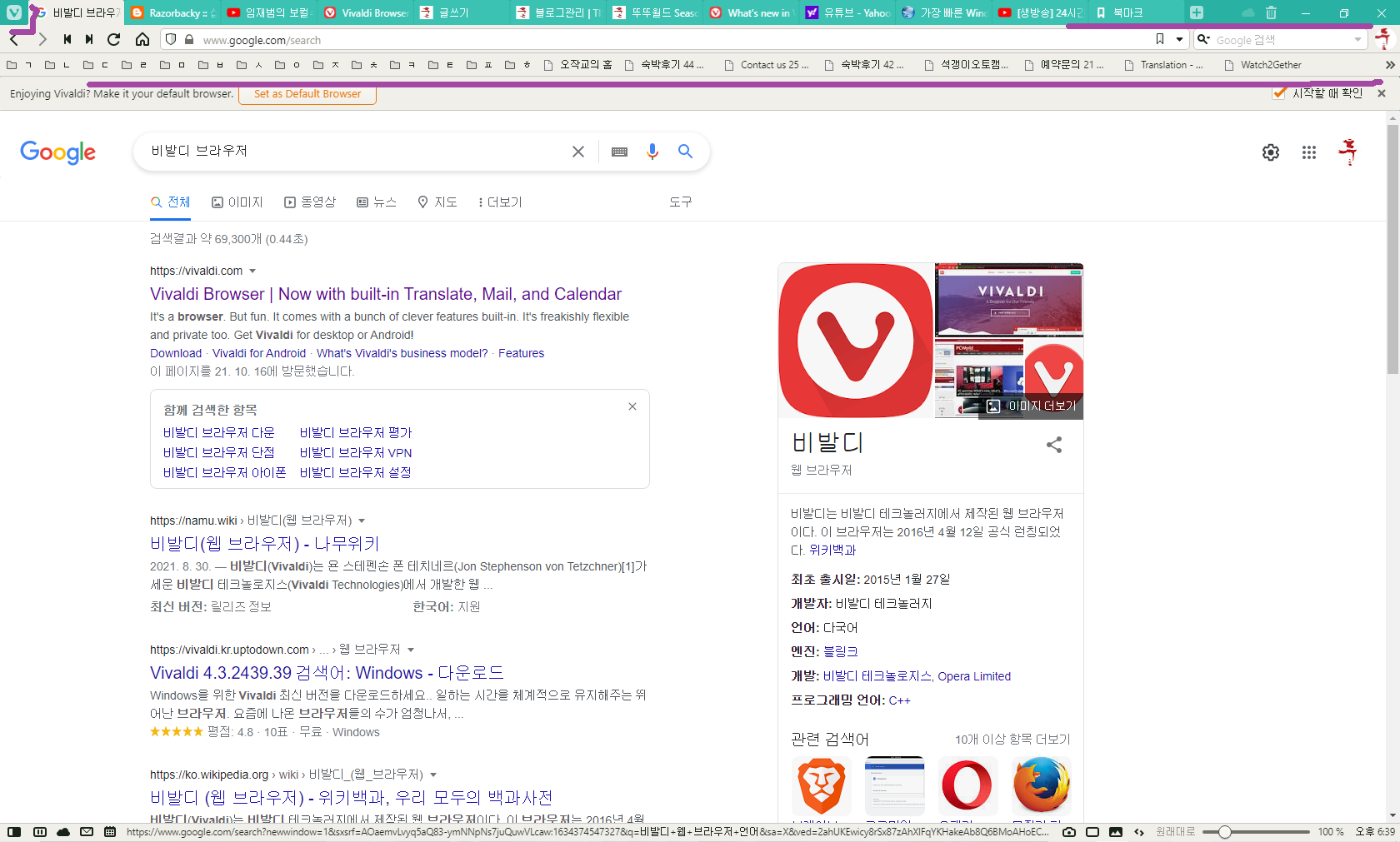Toggle sync status cloud in status bar

tap(63, 832)
